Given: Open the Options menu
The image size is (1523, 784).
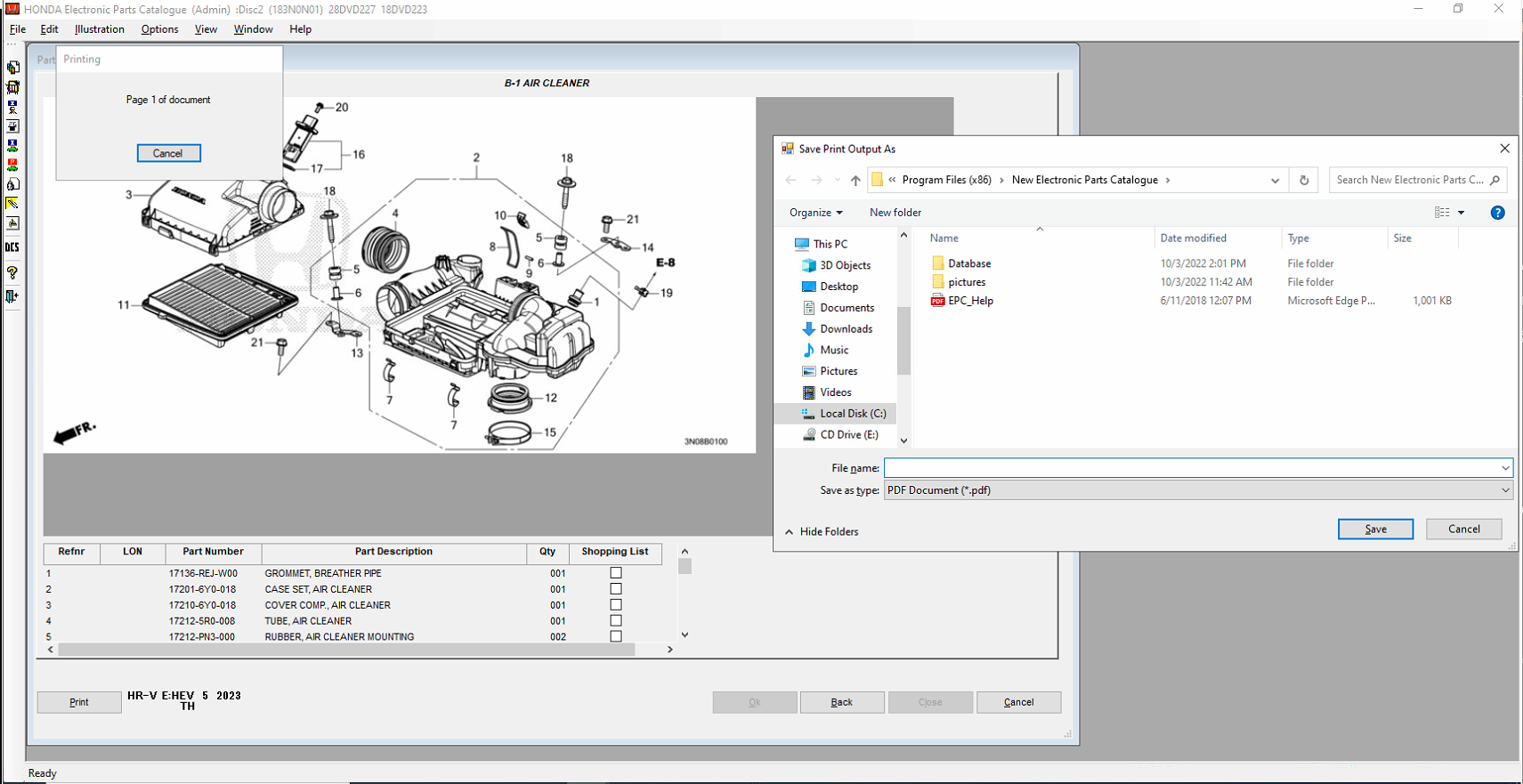Looking at the screenshot, I should 159,29.
